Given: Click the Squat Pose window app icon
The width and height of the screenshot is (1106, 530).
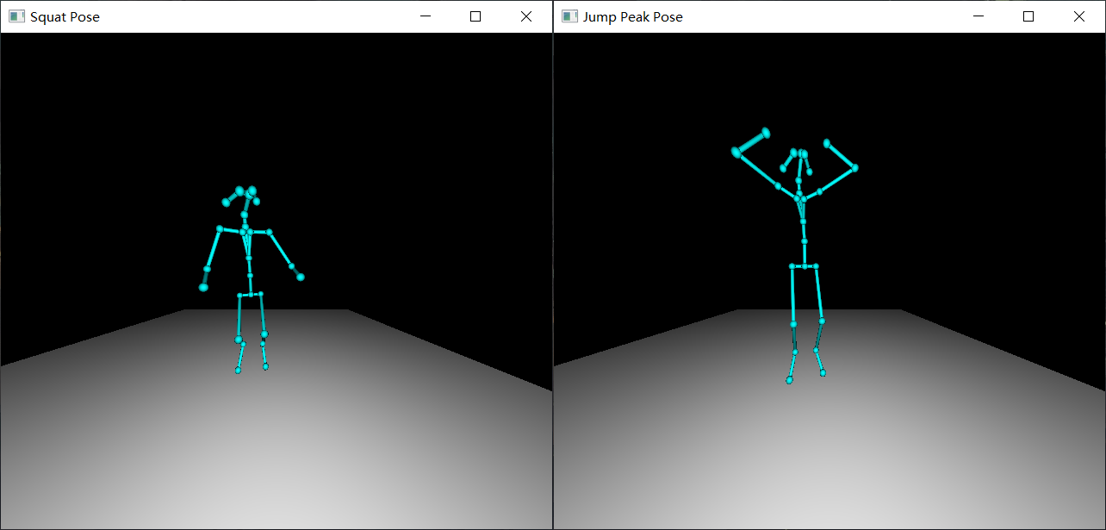Looking at the screenshot, I should 16,17.
